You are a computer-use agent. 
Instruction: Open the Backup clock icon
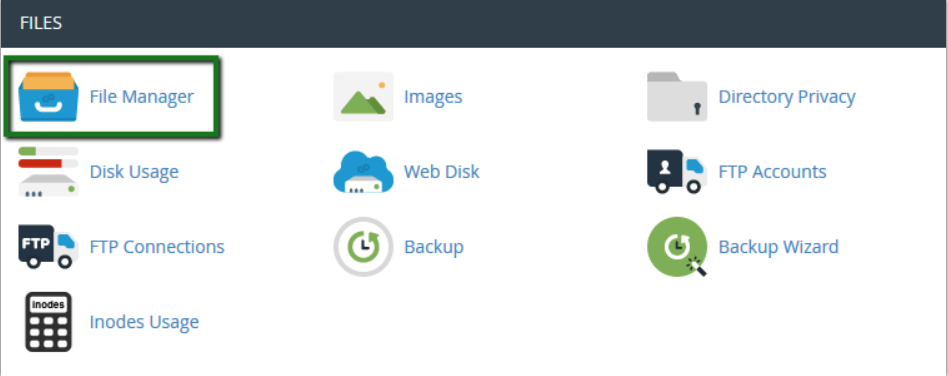(363, 247)
